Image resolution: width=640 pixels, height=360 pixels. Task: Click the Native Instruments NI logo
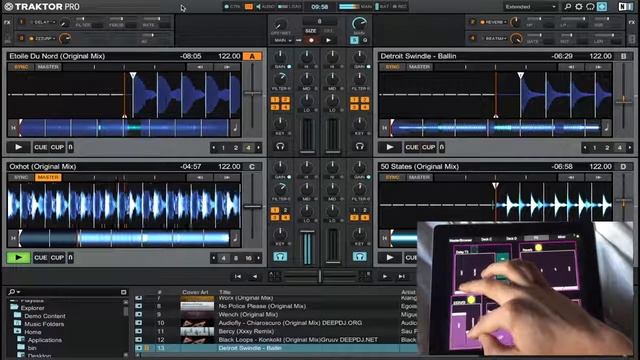(x=625, y=7)
